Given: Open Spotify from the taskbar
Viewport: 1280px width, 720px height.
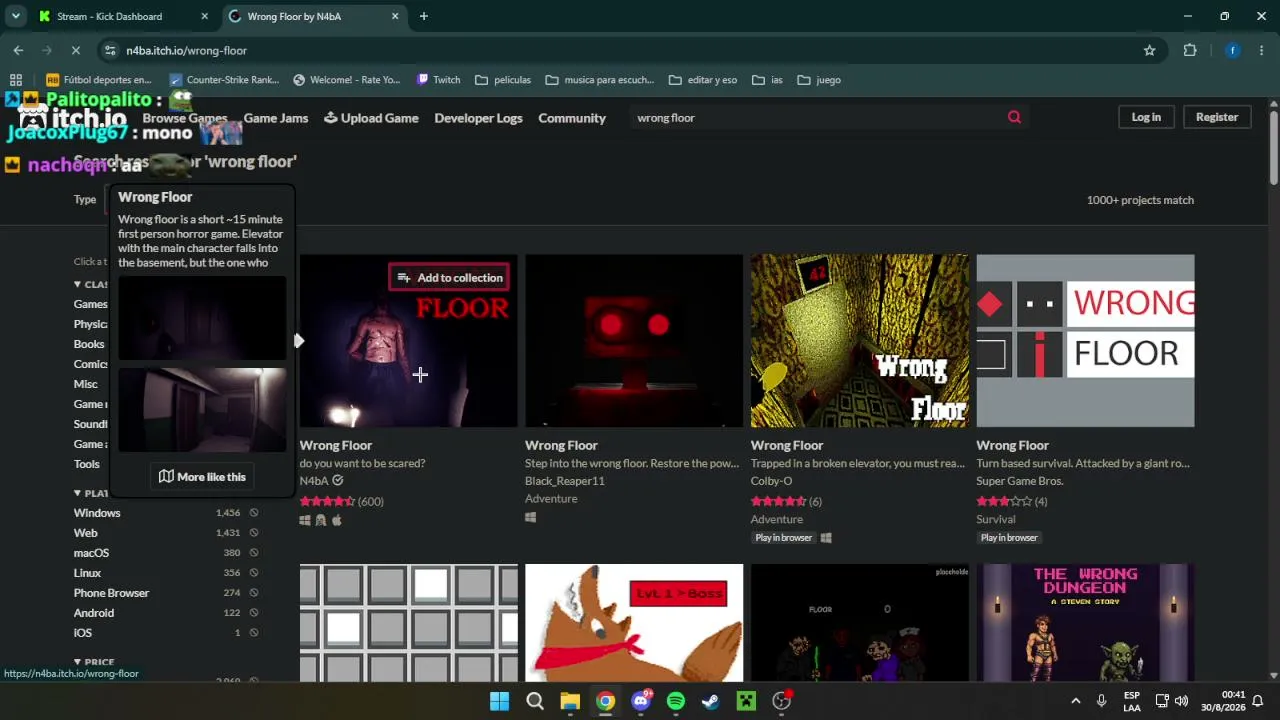Looking at the screenshot, I should [676, 701].
